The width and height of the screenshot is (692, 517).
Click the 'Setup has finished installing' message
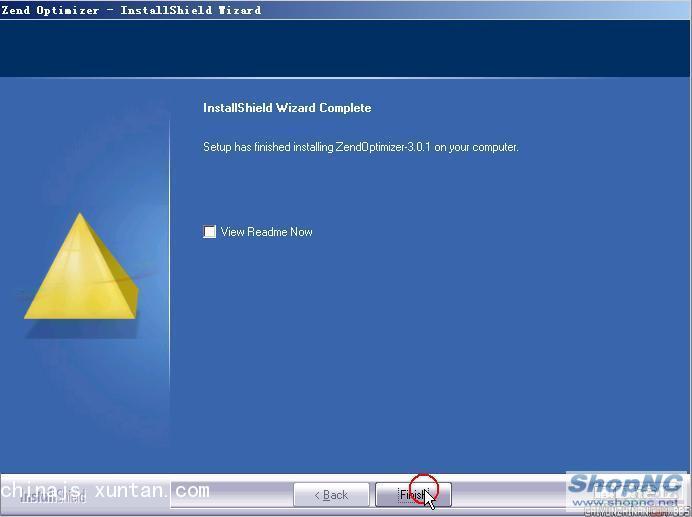[361, 147]
